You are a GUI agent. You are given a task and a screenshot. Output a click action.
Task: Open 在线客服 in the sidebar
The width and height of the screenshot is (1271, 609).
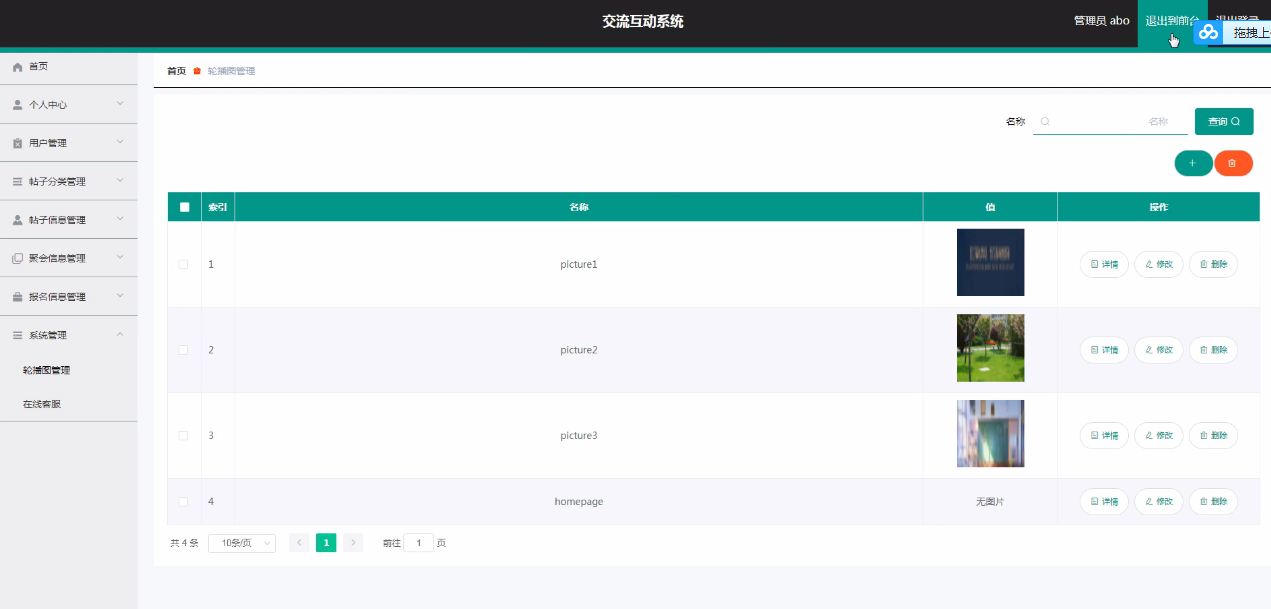click(x=42, y=404)
